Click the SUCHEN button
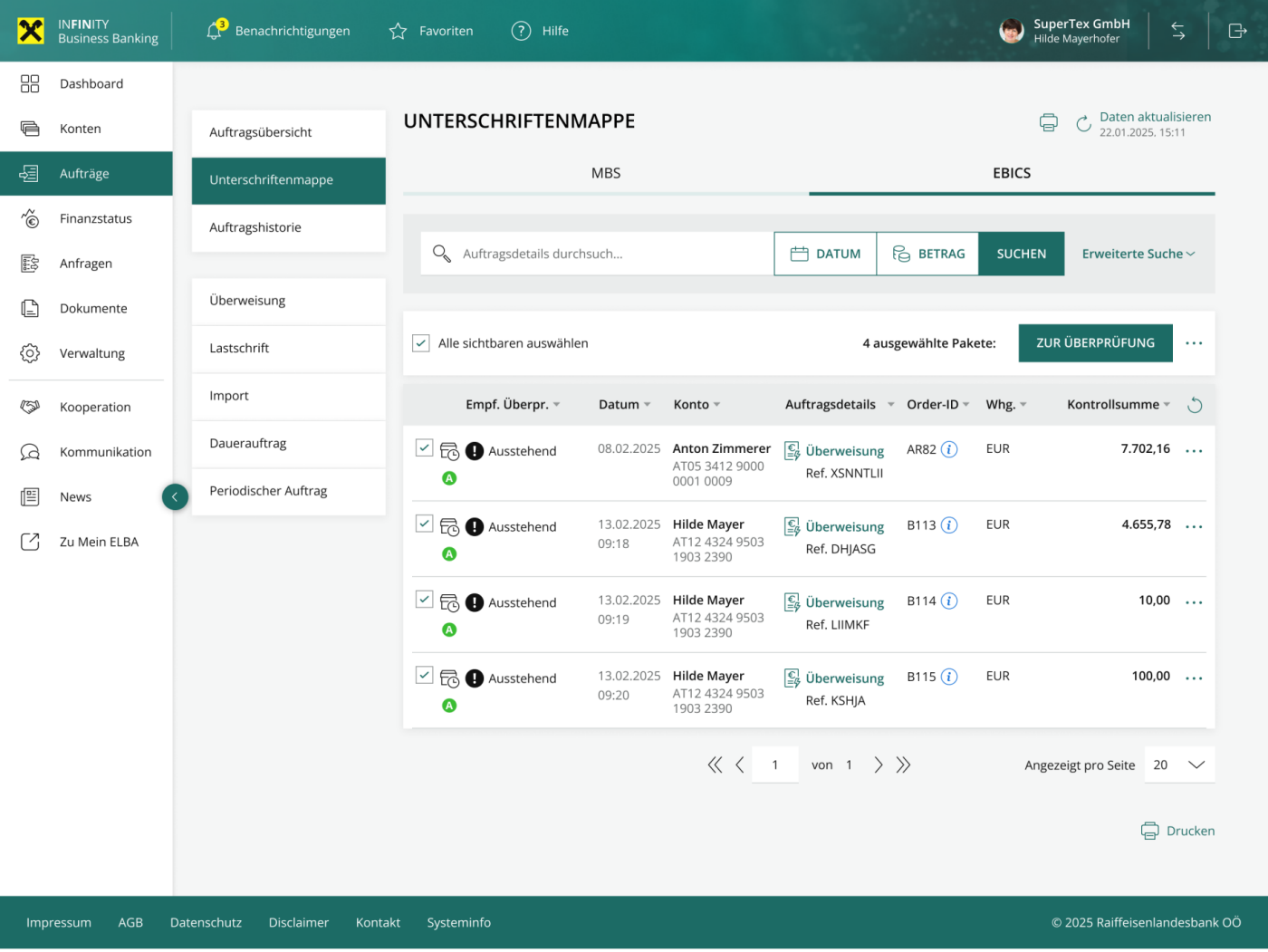 [x=1021, y=254]
